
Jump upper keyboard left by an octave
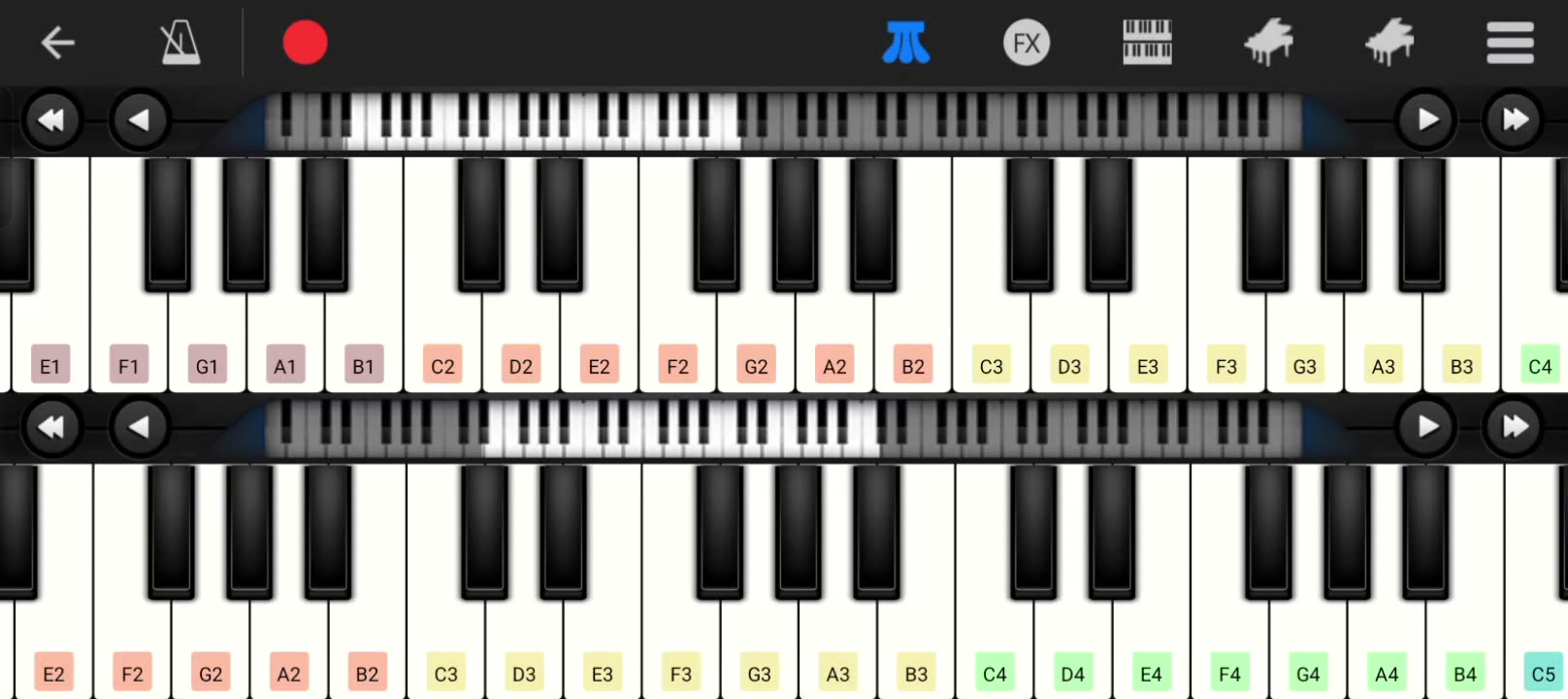point(50,119)
